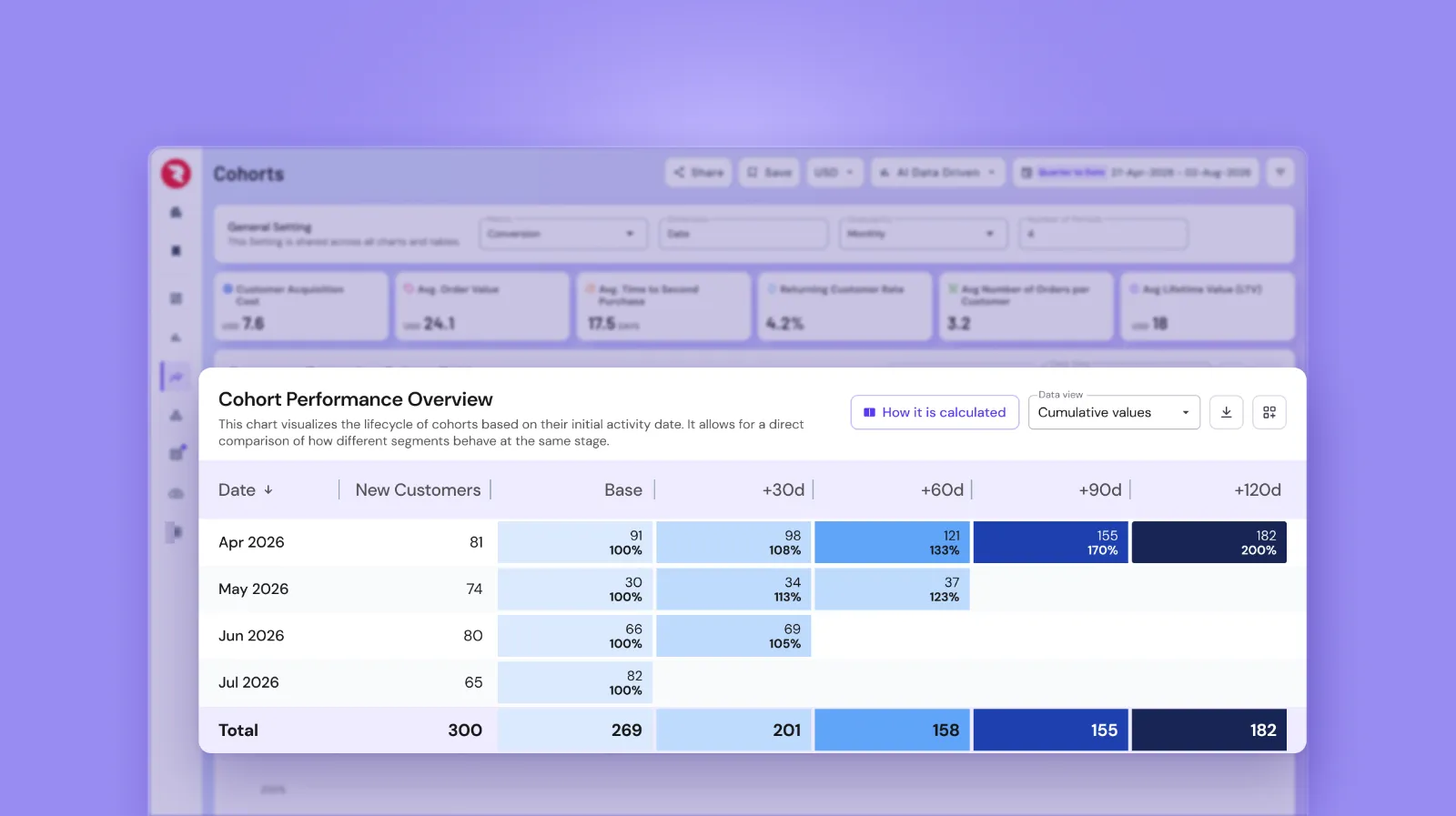Viewport: 1456px width, 816px height.
Task: Click the Share button in the header
Action: click(699, 172)
